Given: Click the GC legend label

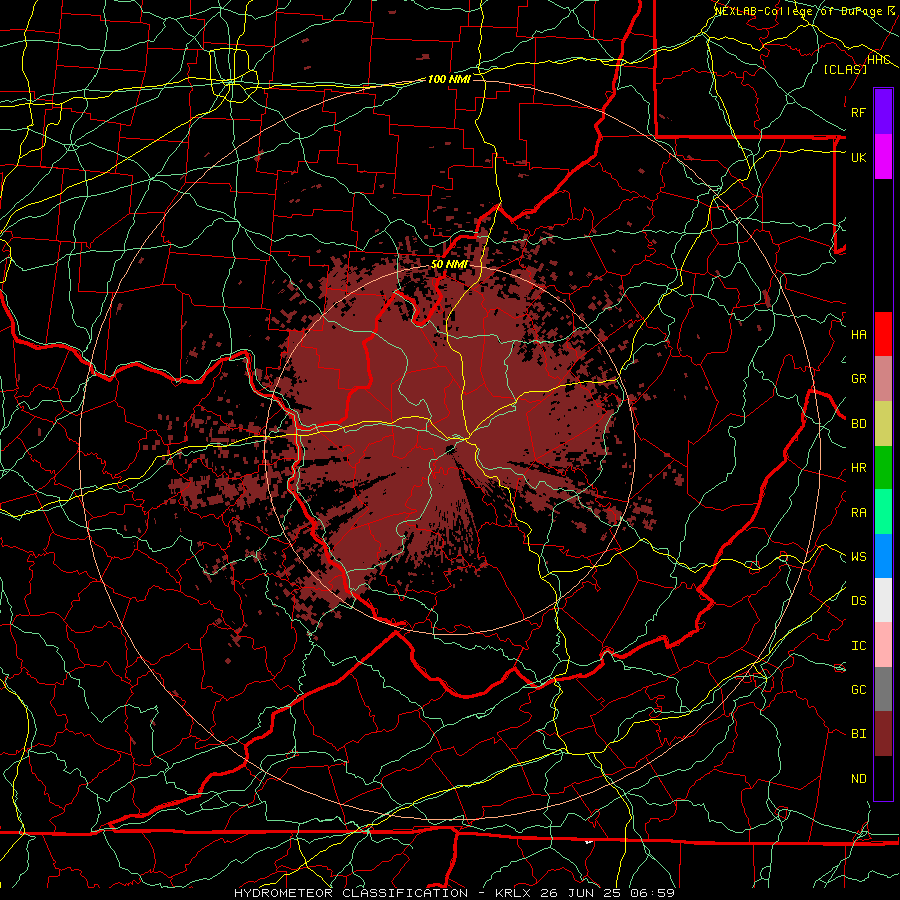Looking at the screenshot, I should (x=858, y=690).
